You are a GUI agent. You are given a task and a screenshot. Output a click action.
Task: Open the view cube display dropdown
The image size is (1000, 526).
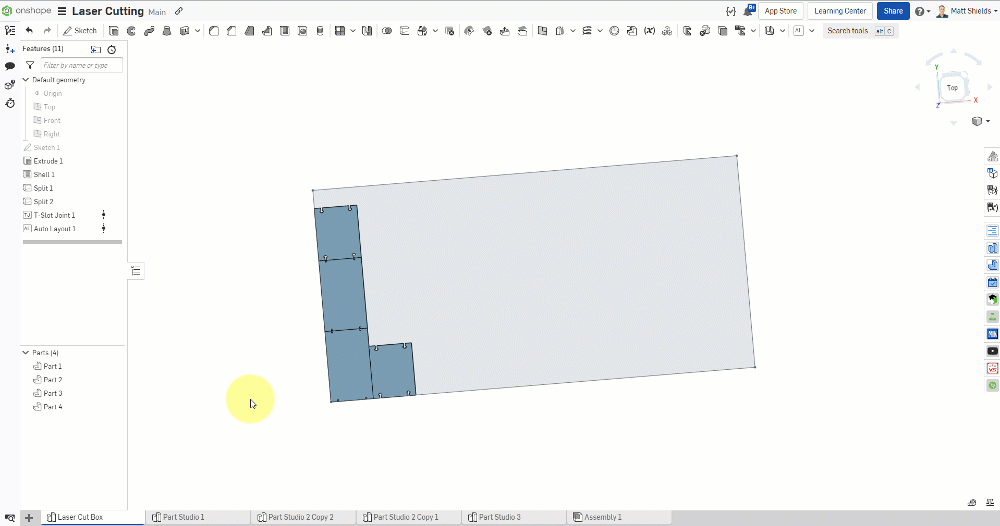coord(980,121)
